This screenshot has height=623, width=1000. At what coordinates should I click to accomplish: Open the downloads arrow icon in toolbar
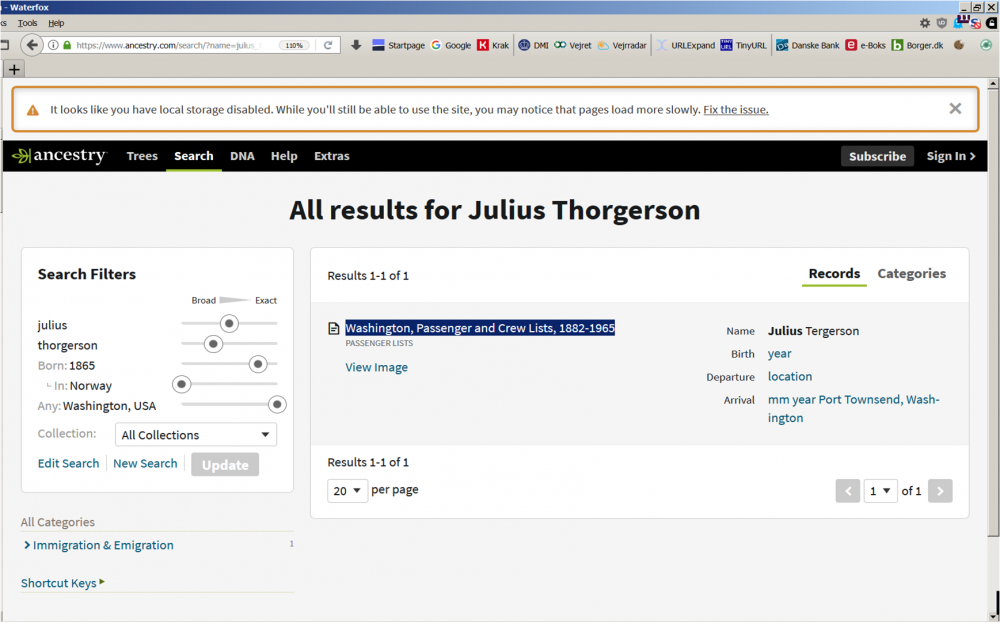coord(356,45)
